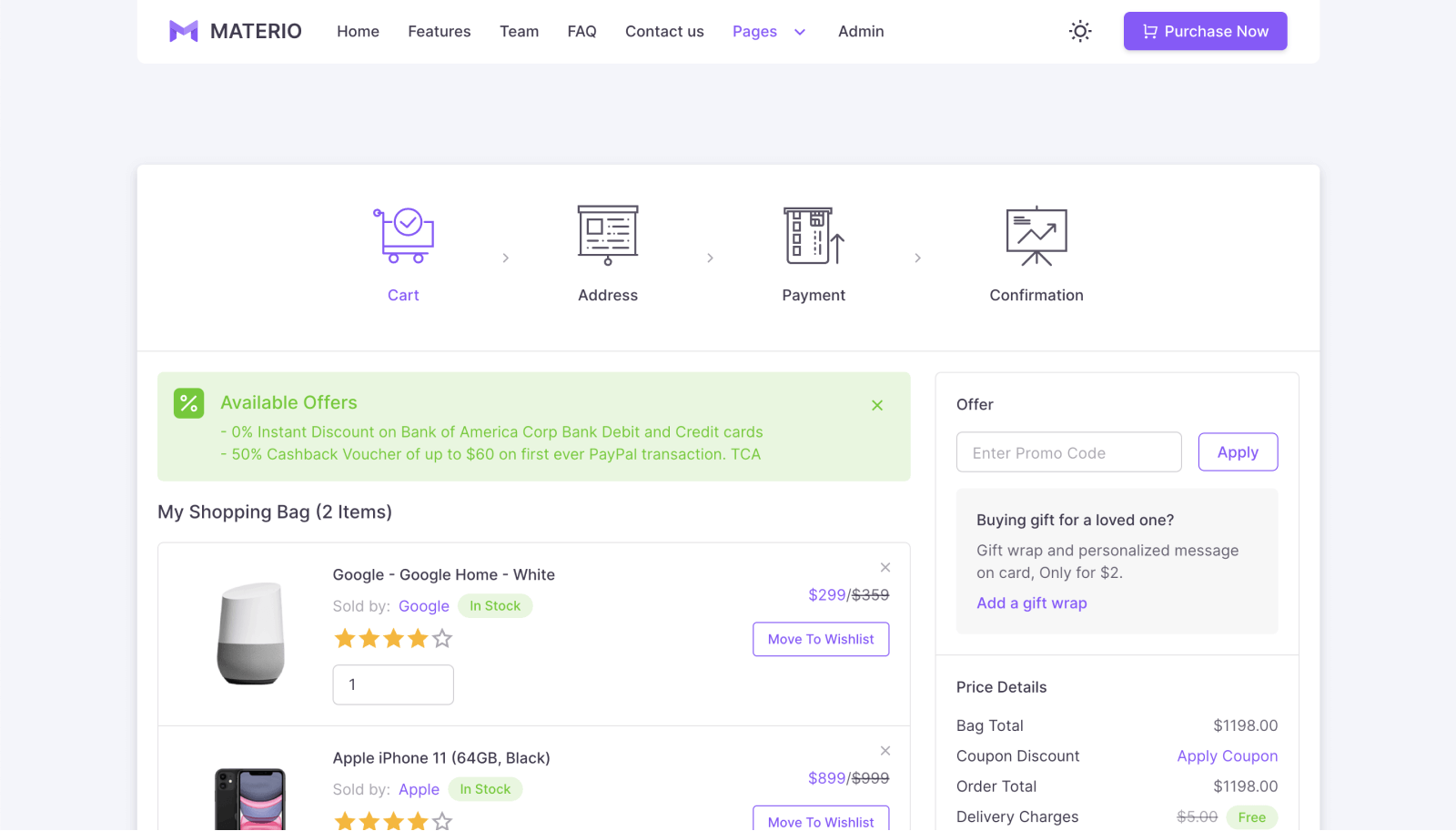Click the $299 Google Home price
This screenshot has height=831, width=1456.
[x=827, y=594]
